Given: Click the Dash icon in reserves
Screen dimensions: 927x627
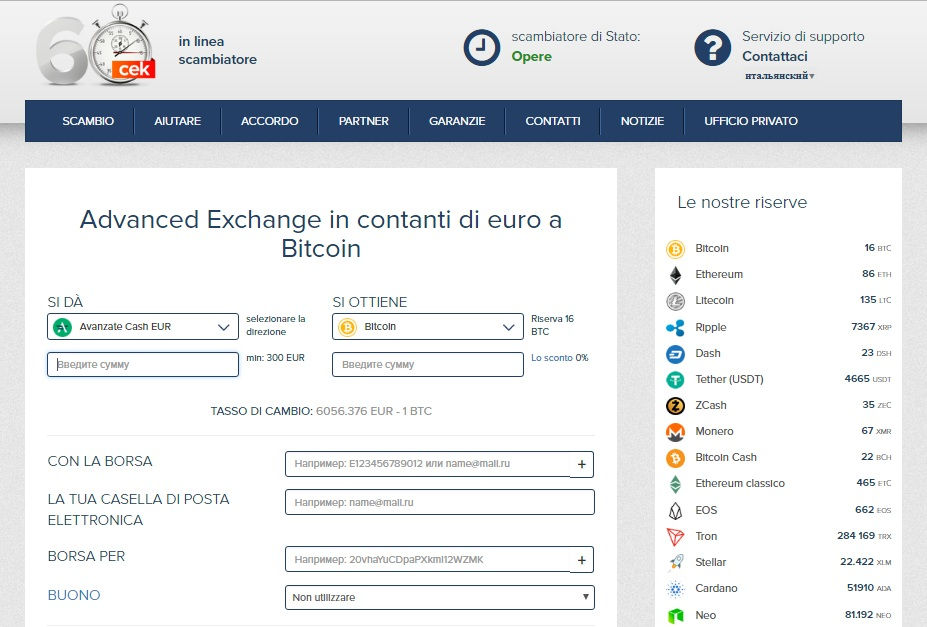Looking at the screenshot, I should (675, 353).
